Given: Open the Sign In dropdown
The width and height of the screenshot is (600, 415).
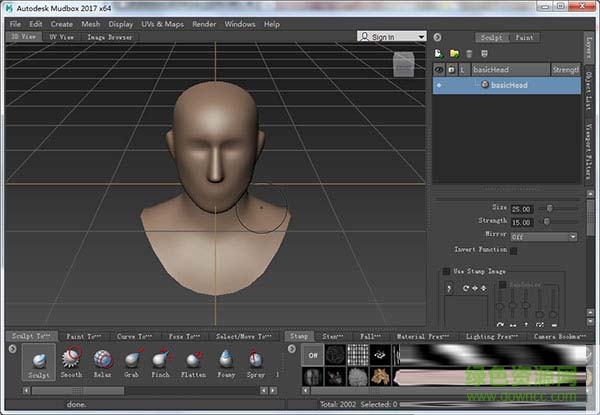Looking at the screenshot, I should [391, 37].
